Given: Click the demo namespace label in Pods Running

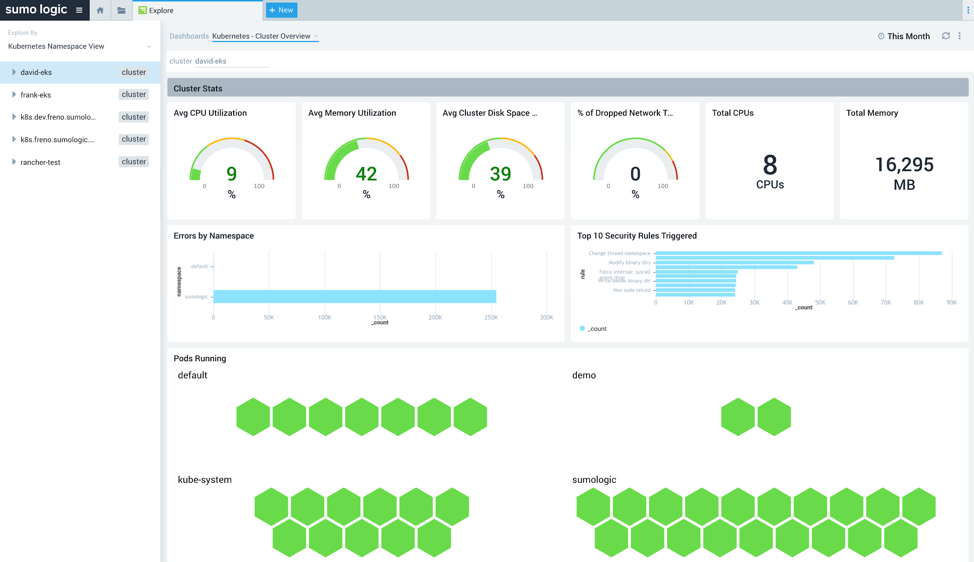Looking at the screenshot, I should tap(584, 375).
